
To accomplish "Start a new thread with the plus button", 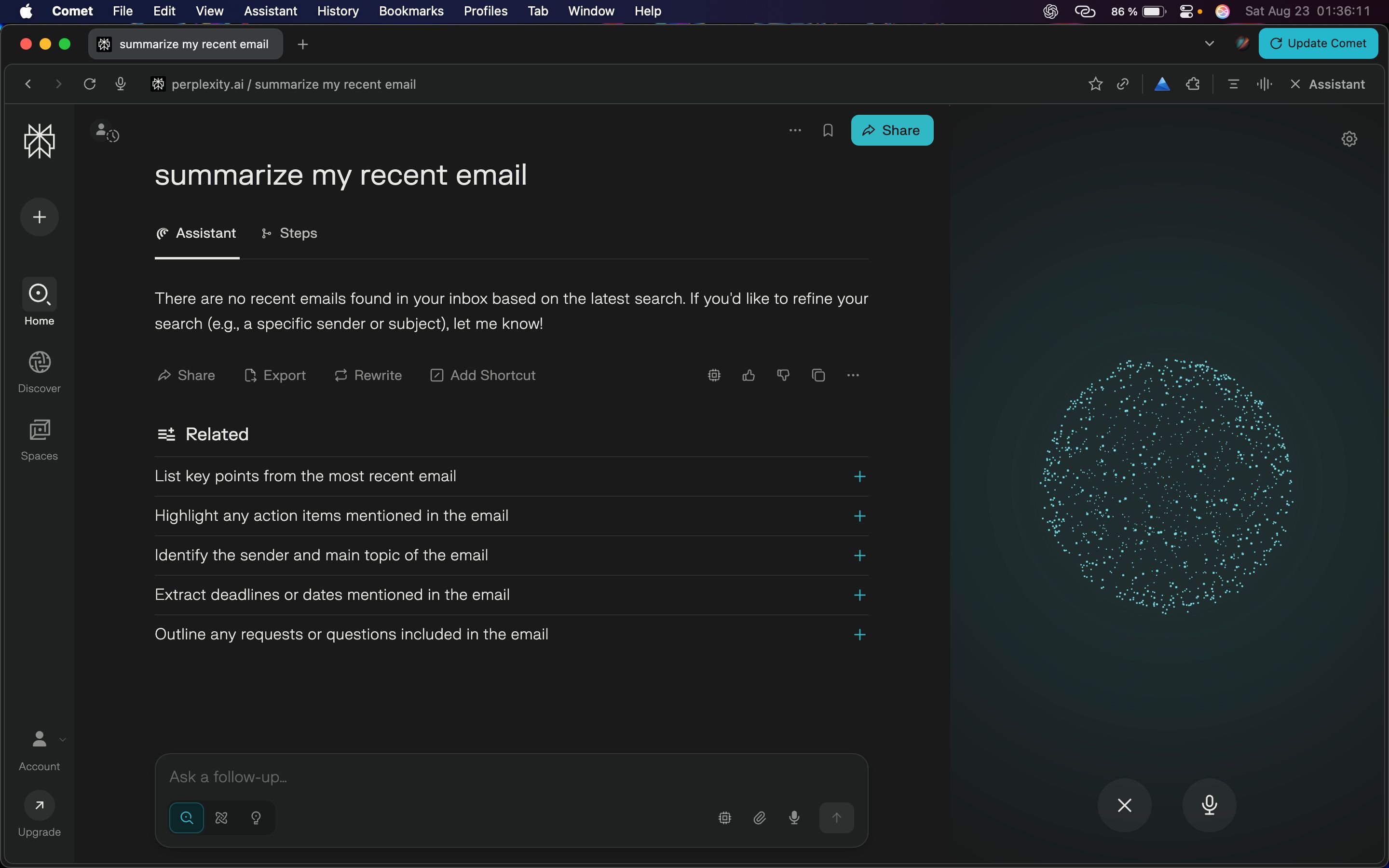I will 39,217.
